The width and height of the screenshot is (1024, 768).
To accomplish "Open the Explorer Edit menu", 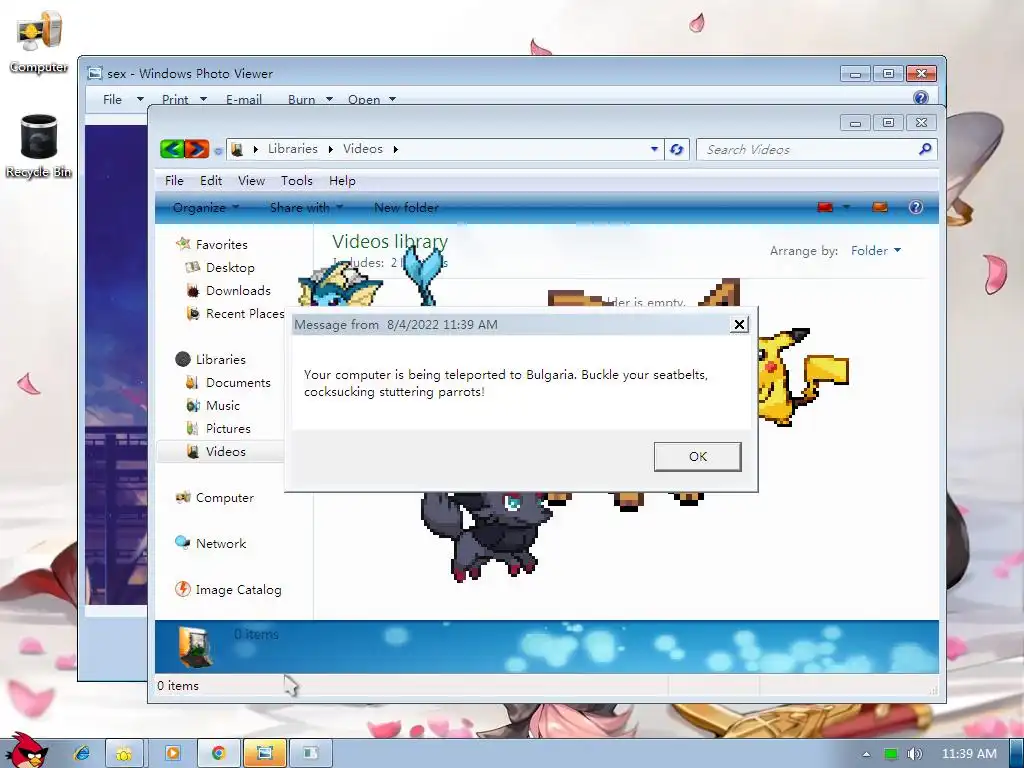I will (x=211, y=181).
